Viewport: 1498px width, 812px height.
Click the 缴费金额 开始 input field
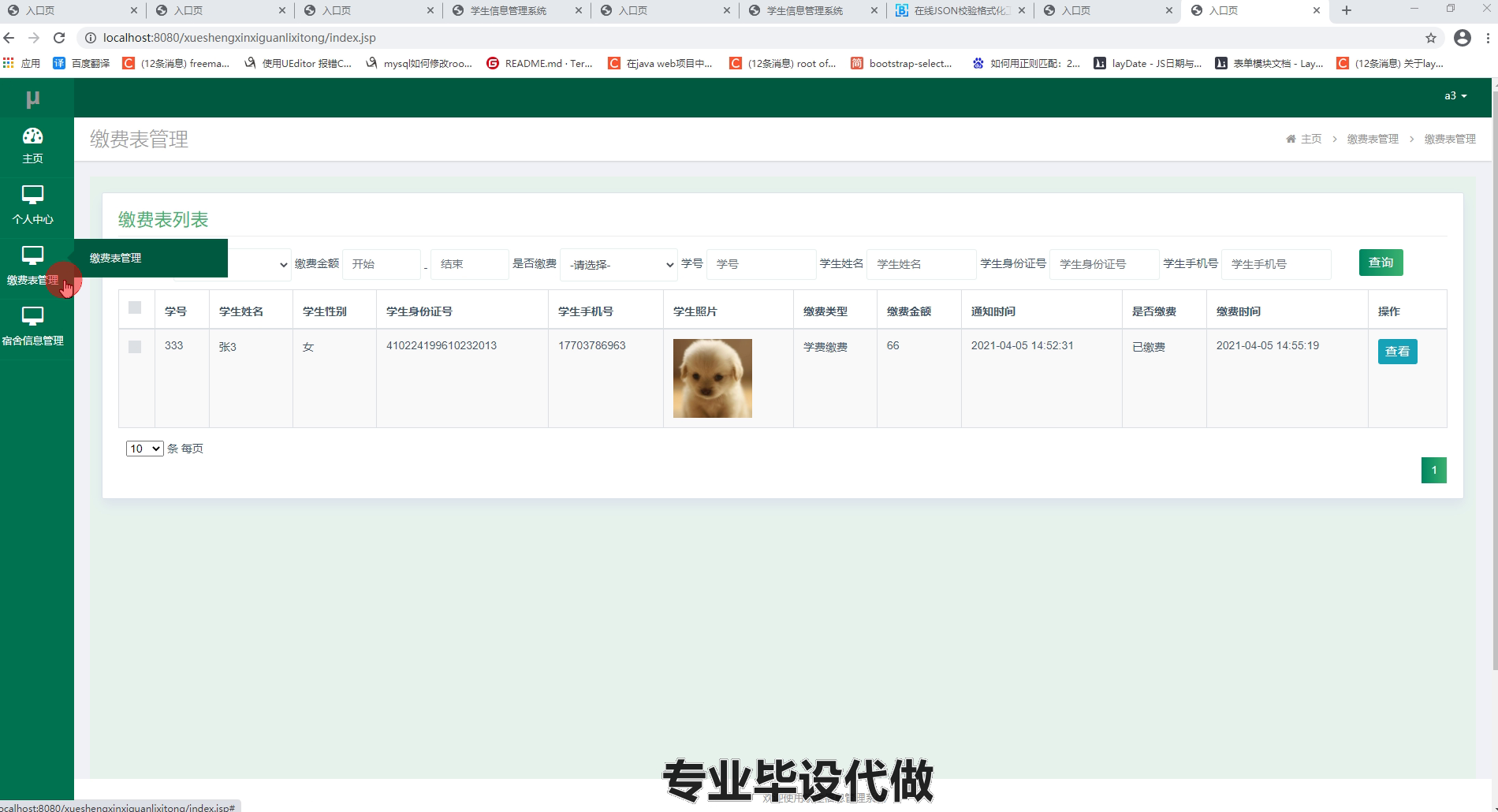382,264
